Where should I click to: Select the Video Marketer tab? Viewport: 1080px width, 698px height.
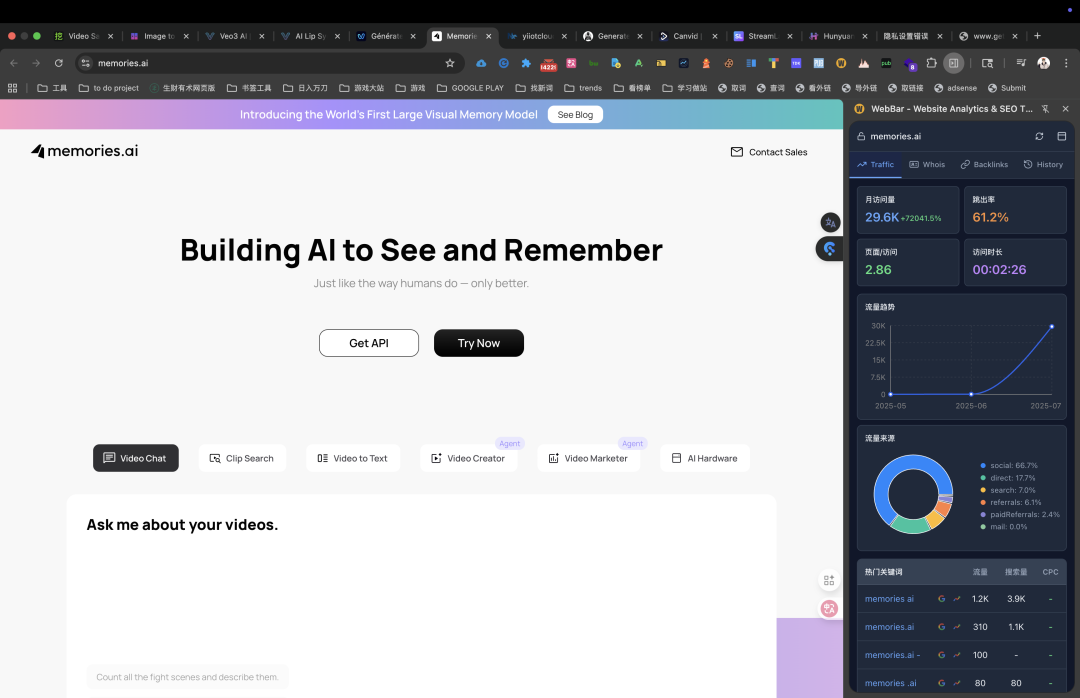point(588,458)
